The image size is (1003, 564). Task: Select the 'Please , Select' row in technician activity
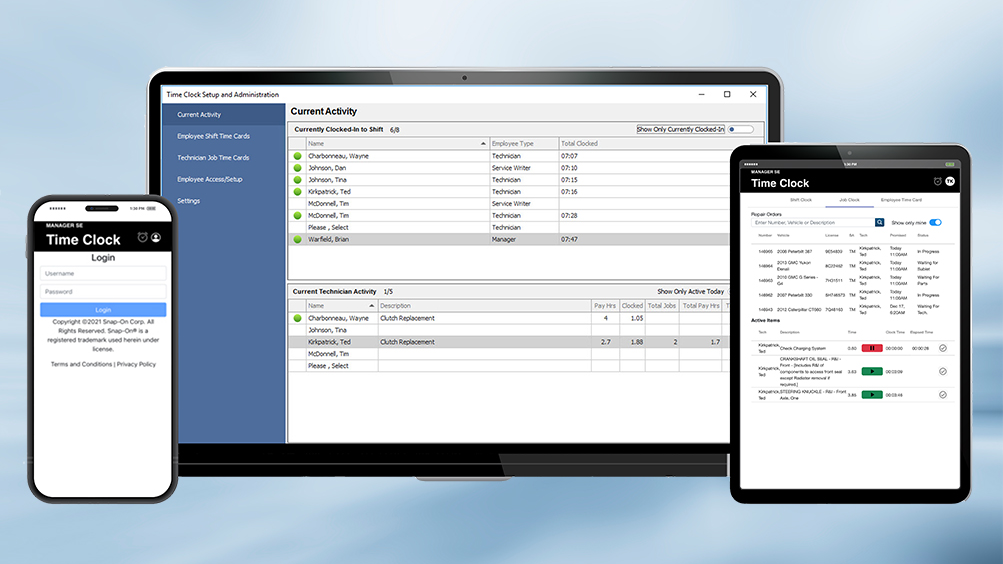coord(328,366)
